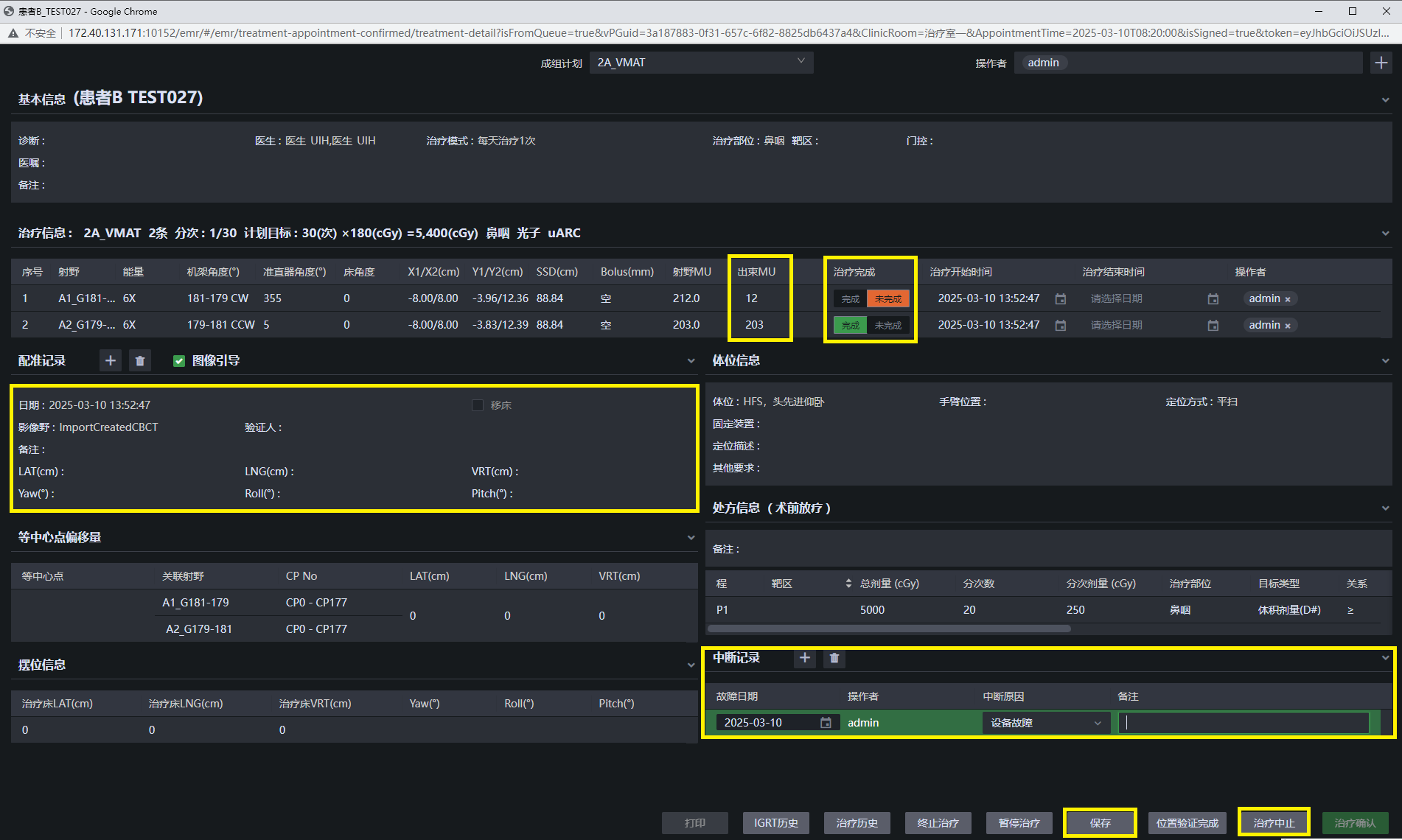Check the 移床 checkbox
Image resolution: width=1402 pixels, height=840 pixels.
pyautogui.click(x=478, y=405)
